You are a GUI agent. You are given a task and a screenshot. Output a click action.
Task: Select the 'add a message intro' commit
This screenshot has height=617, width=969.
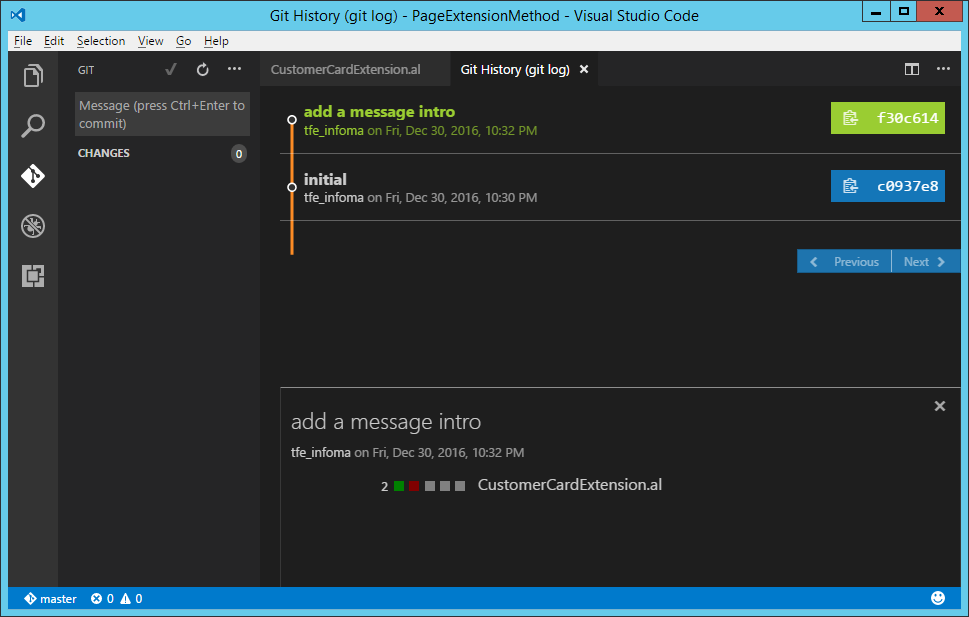[379, 112]
